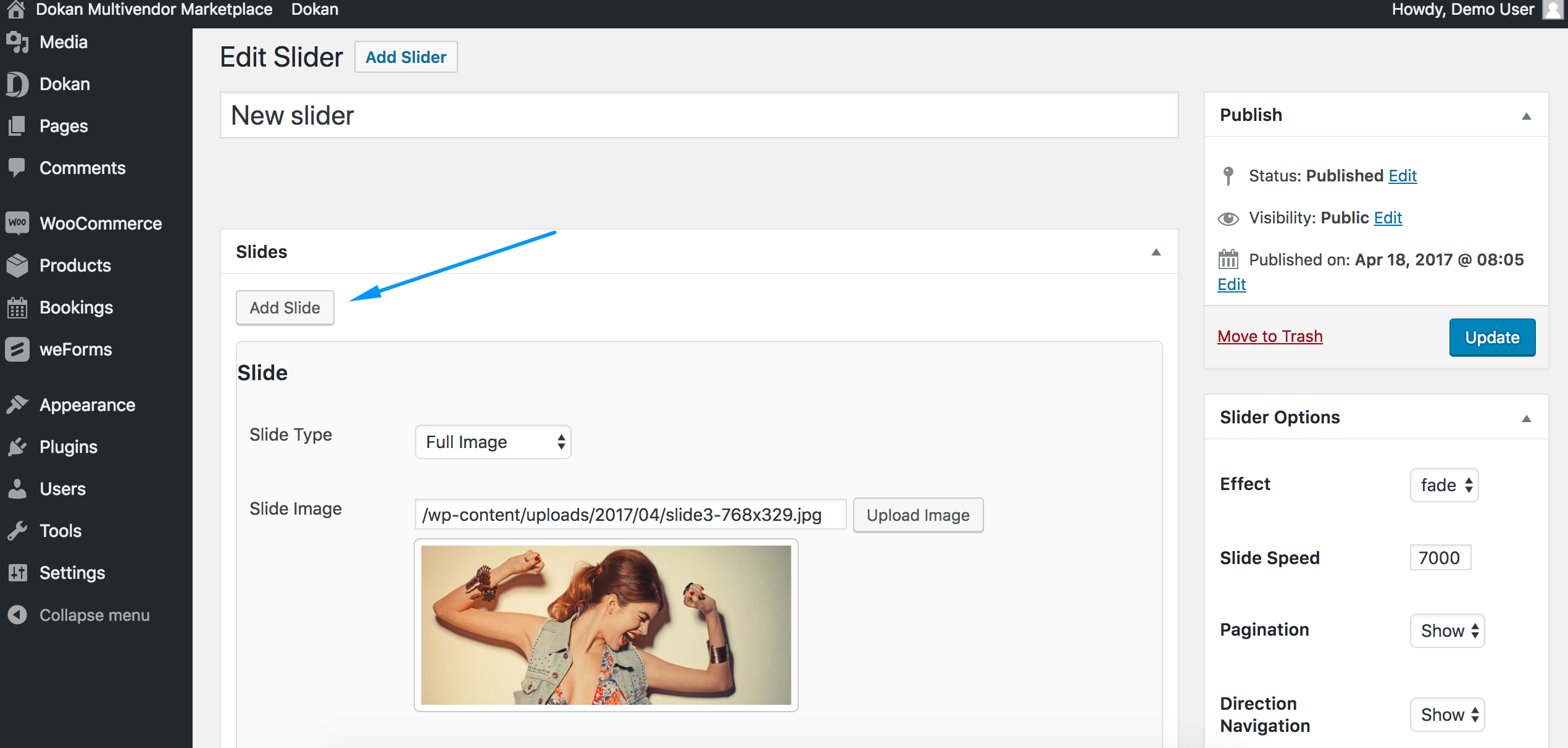Screen dimensions: 1568x748
Task: Click the Dokan D logo icon
Action: point(17,84)
